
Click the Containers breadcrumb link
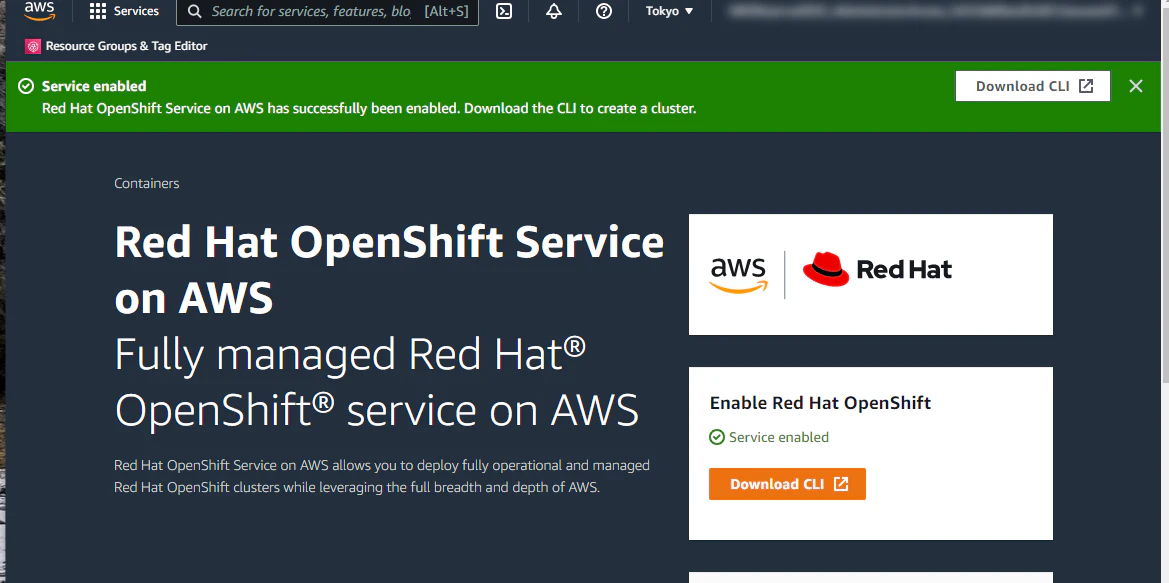pyautogui.click(x=147, y=183)
